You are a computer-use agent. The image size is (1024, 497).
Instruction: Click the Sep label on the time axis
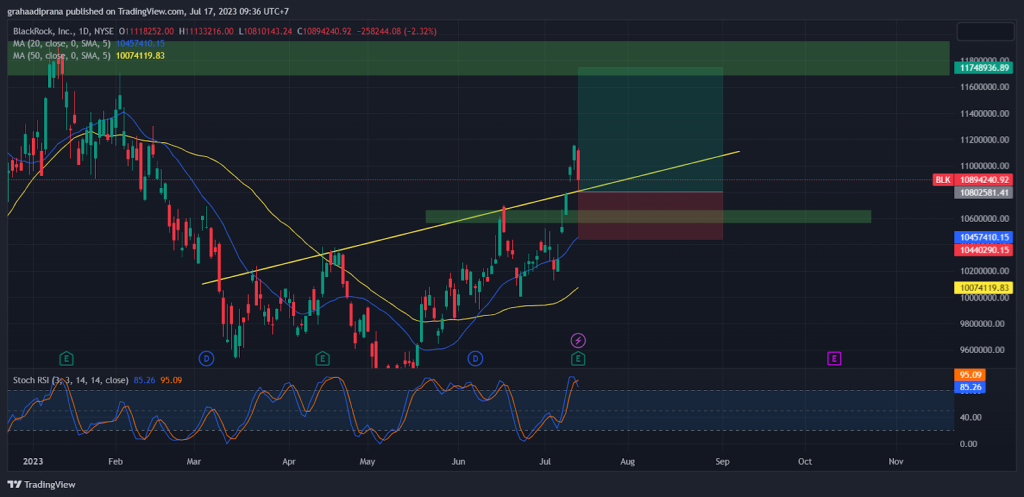pyautogui.click(x=722, y=462)
